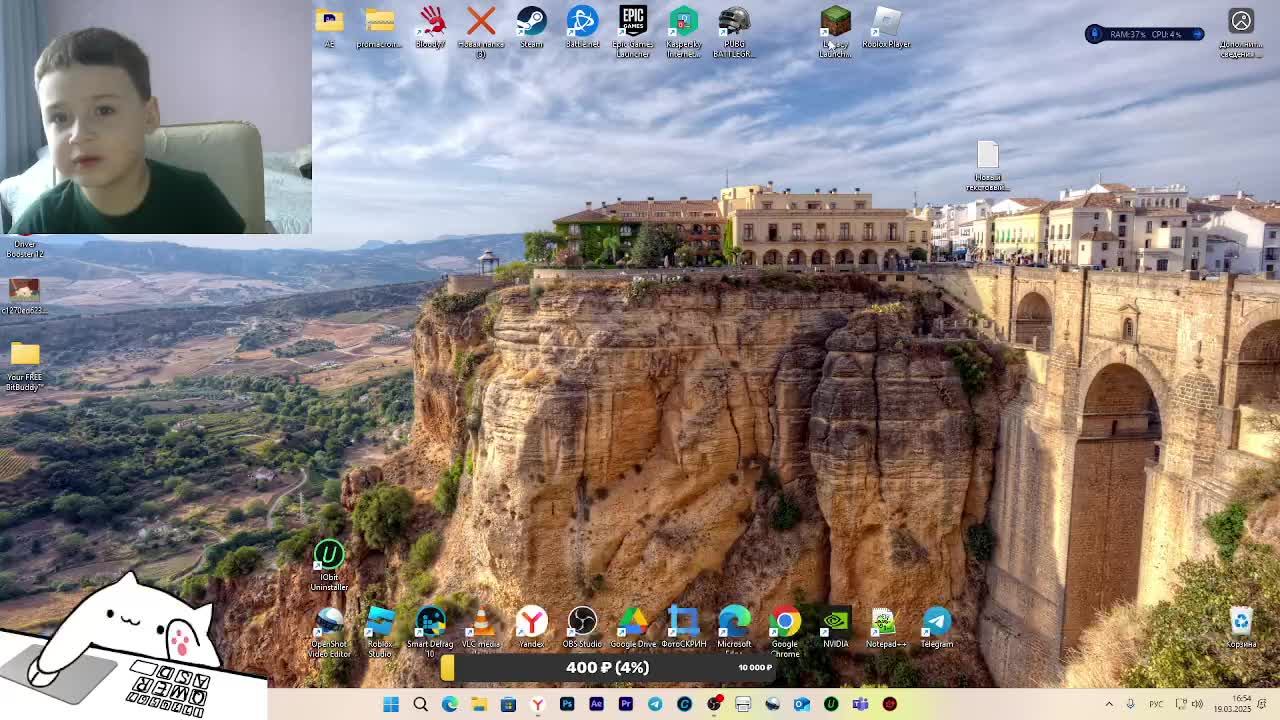The height and width of the screenshot is (720, 1280).
Task: Open Kaspersky Internet Security shortcut
Action: 684,31
